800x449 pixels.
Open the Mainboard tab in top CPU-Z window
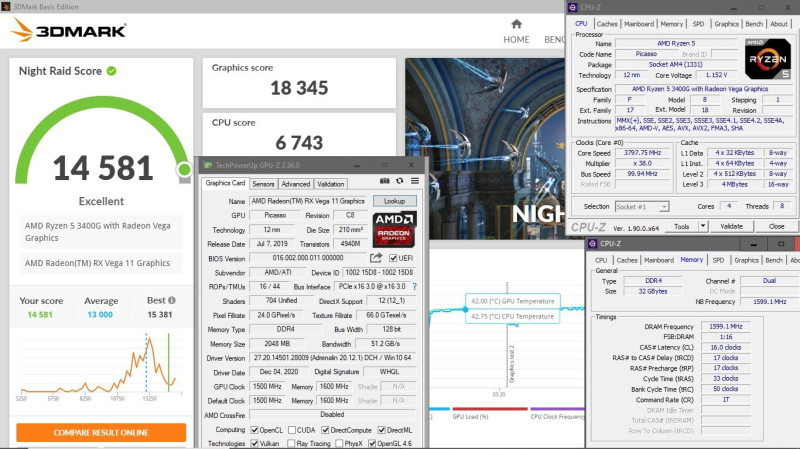(x=639, y=24)
